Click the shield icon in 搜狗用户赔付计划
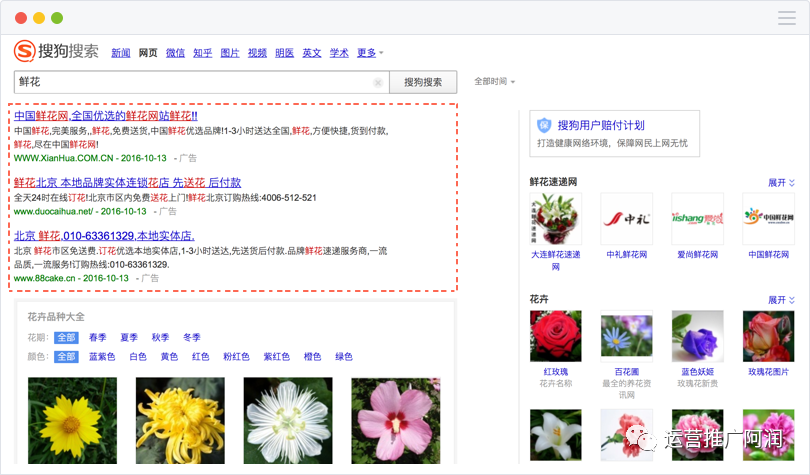The image size is (810, 475). point(544,125)
